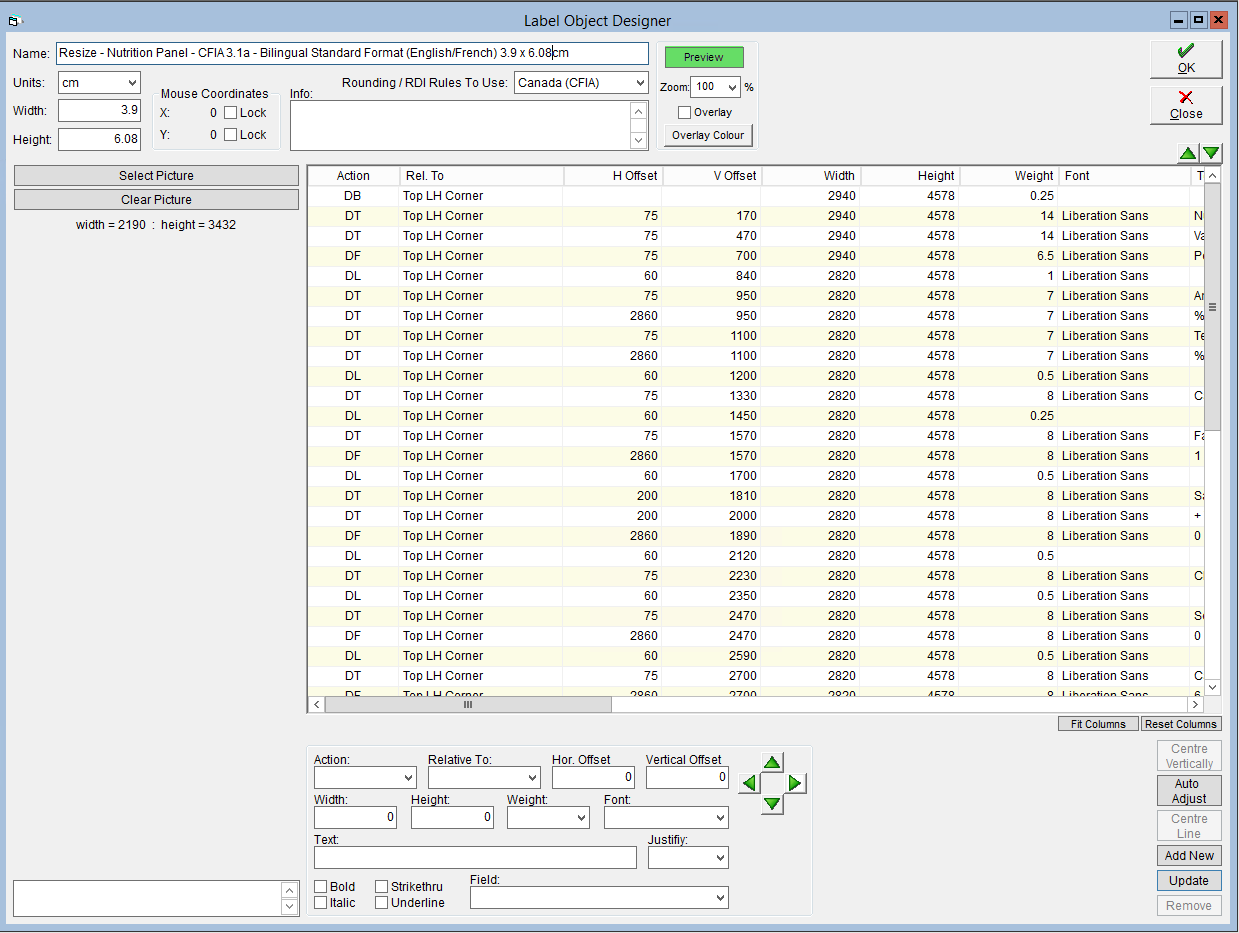This screenshot has height=933, width=1239.
Task: Open the Overlay Colour picker
Action: [708, 135]
